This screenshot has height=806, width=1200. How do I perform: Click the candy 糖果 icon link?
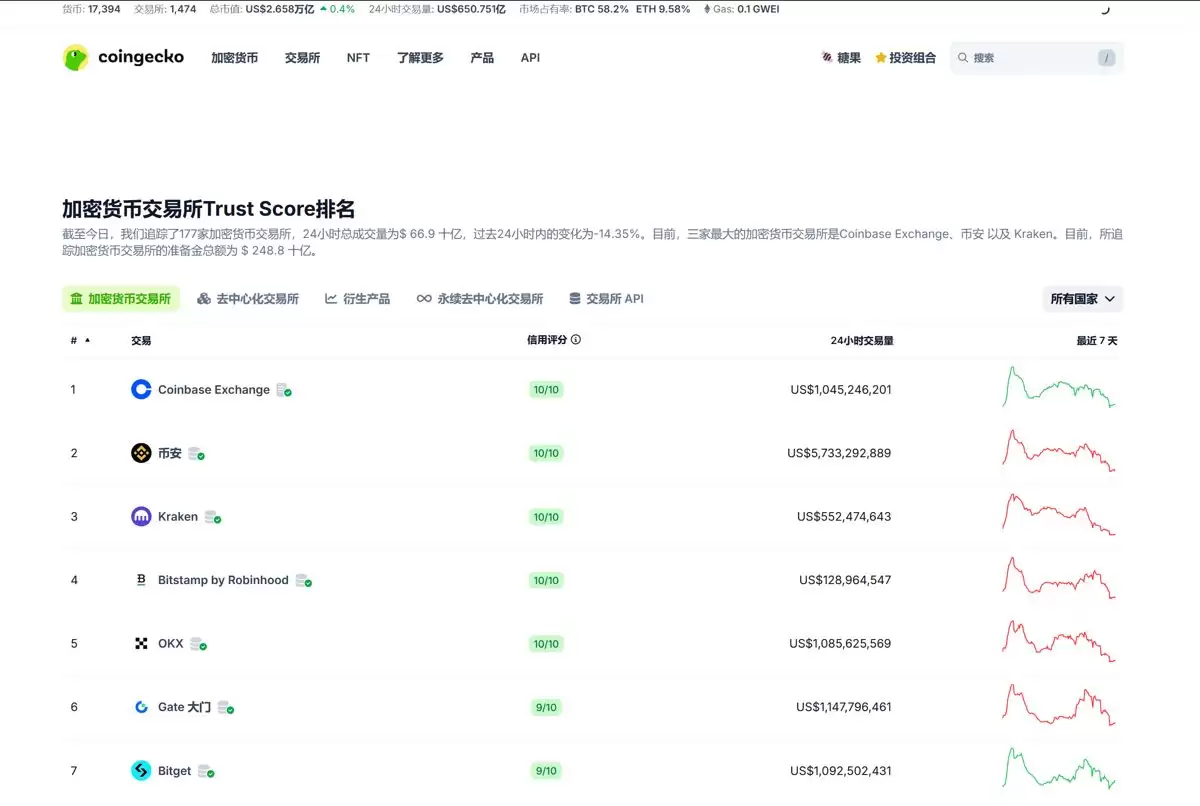point(841,58)
